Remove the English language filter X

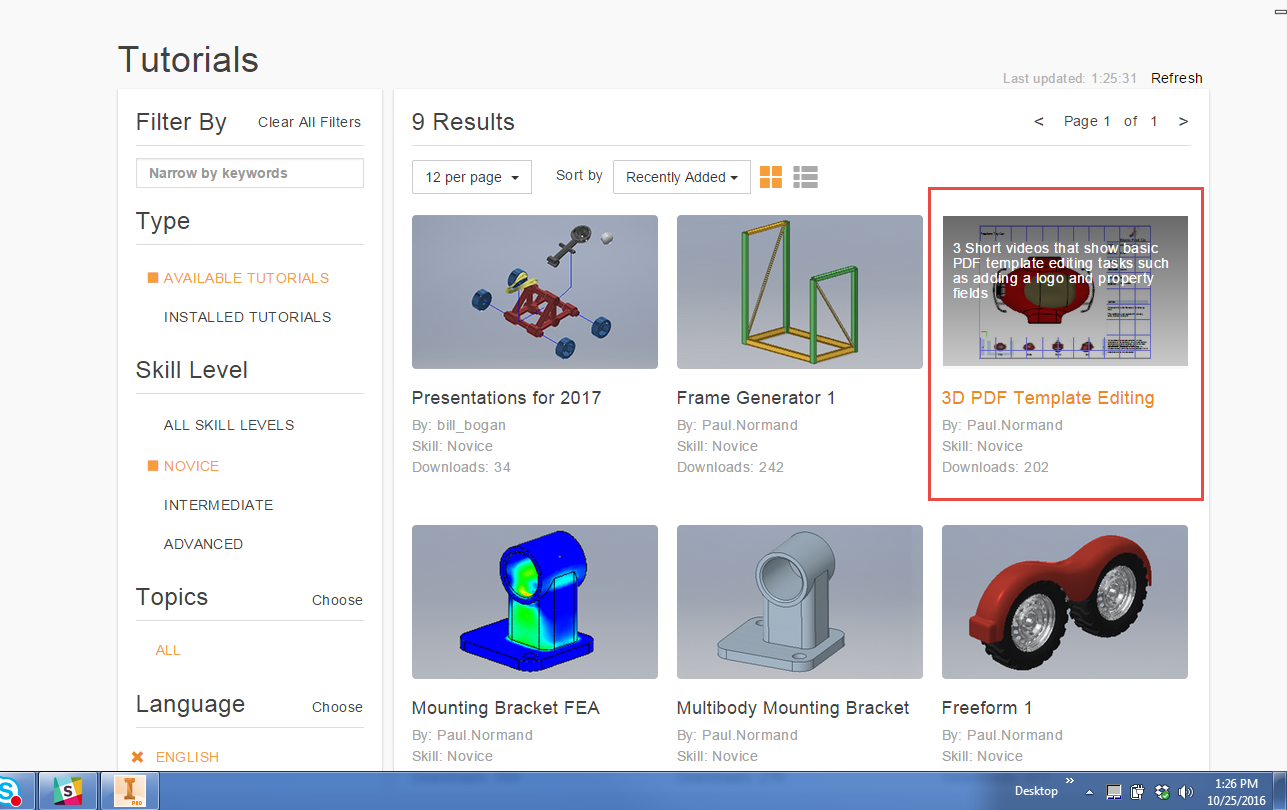pos(138,757)
